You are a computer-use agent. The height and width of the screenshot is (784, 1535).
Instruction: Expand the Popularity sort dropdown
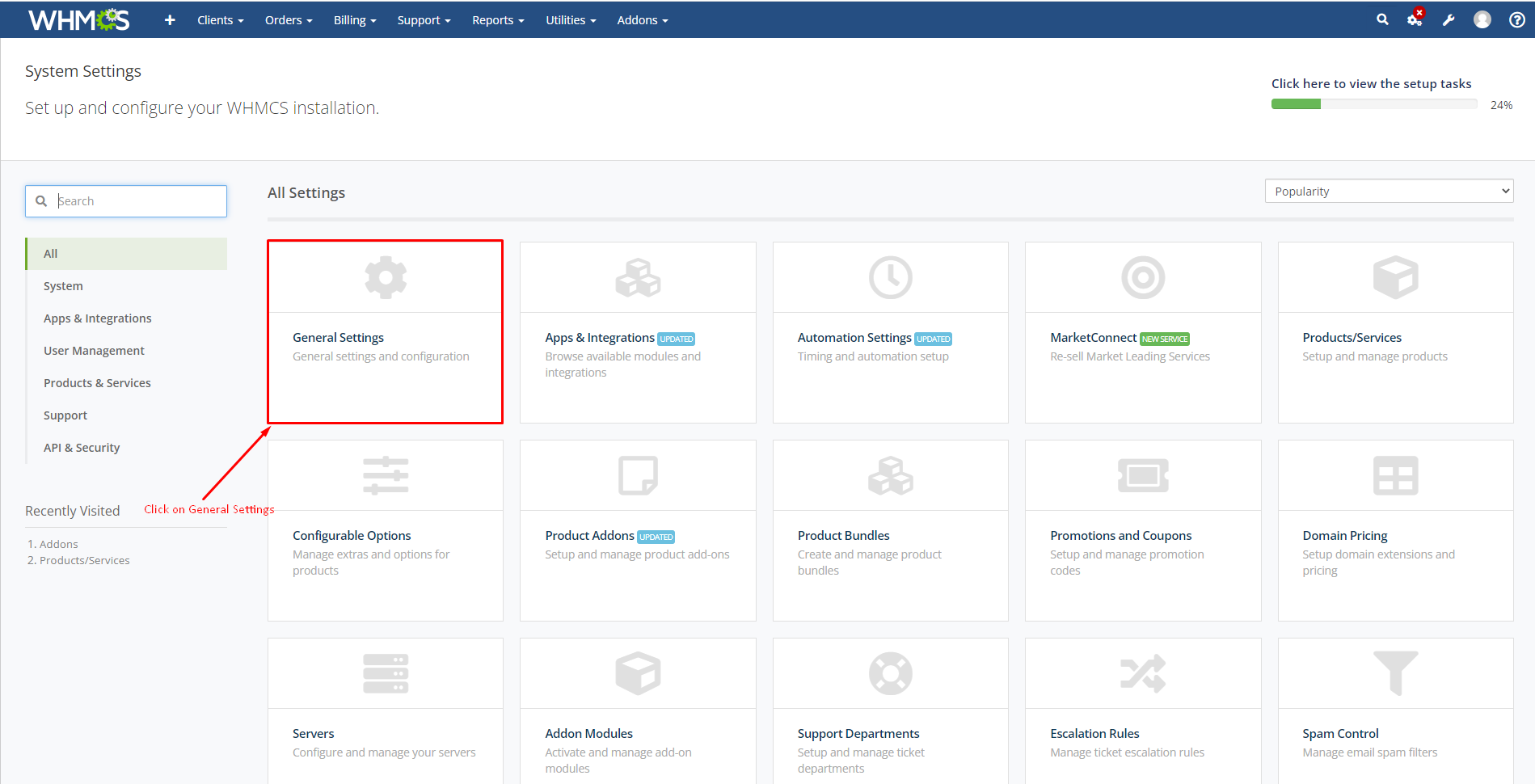coord(1389,192)
